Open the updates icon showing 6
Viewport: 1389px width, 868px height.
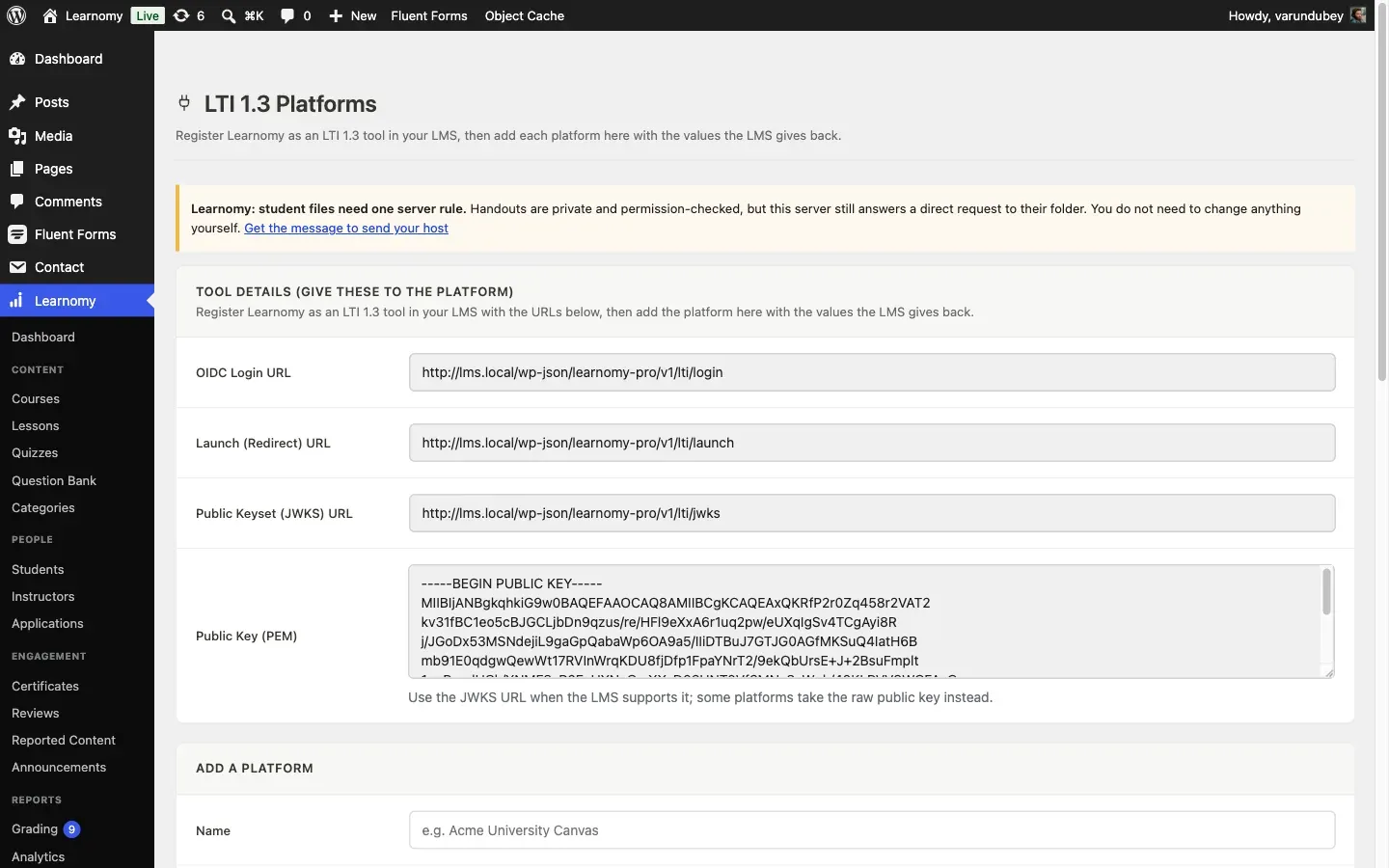pyautogui.click(x=181, y=15)
